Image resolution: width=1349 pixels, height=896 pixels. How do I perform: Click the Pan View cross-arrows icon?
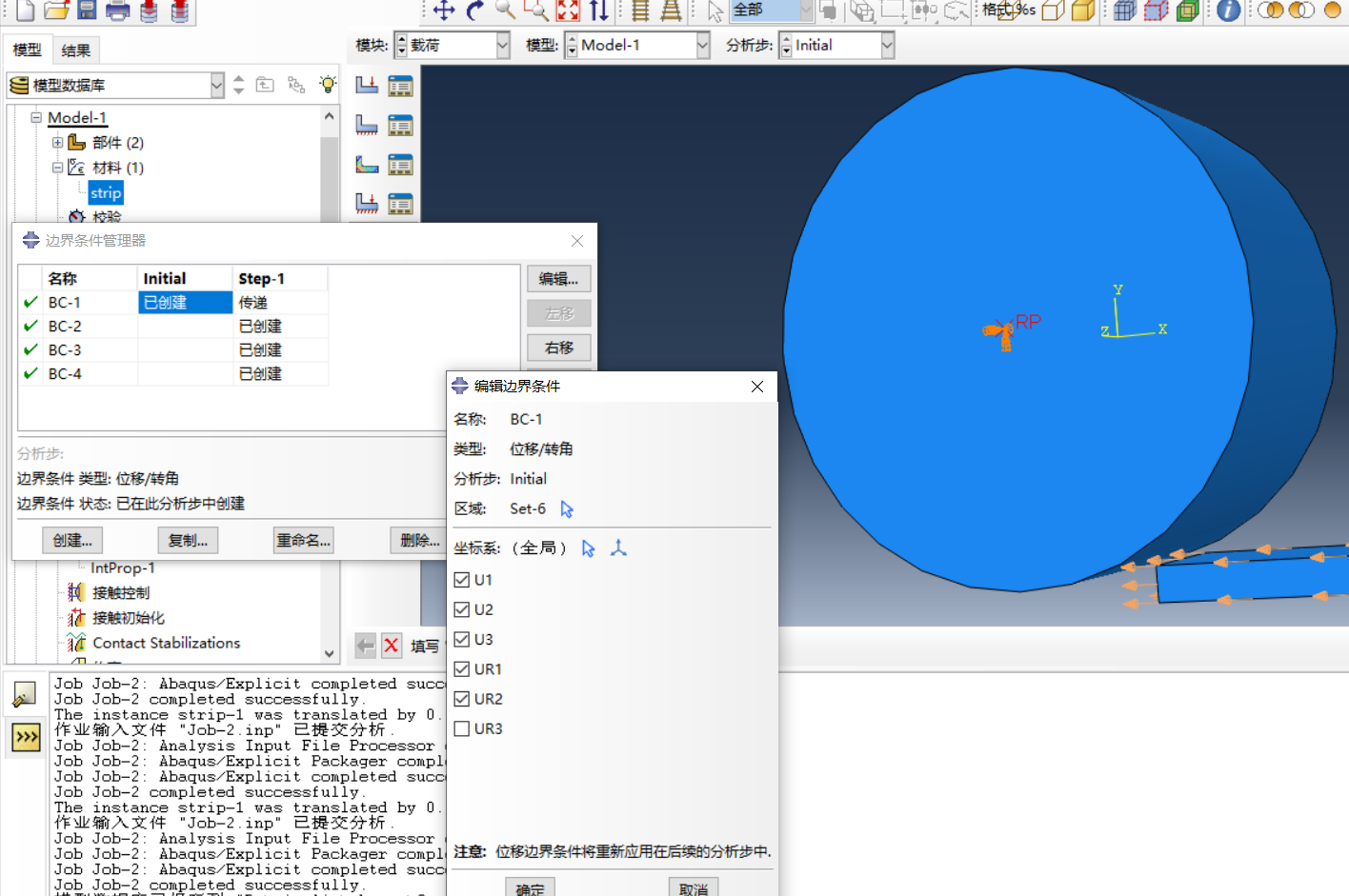(x=444, y=10)
